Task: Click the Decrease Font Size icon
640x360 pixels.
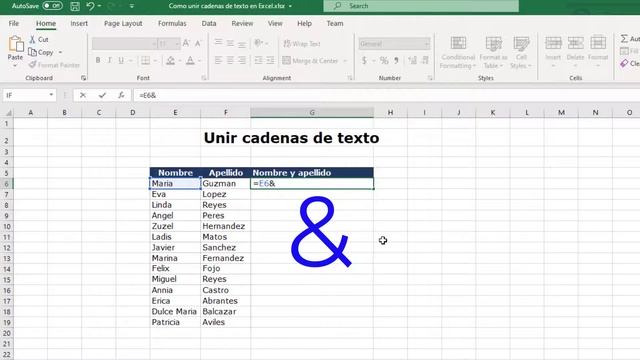Action: coord(198,43)
